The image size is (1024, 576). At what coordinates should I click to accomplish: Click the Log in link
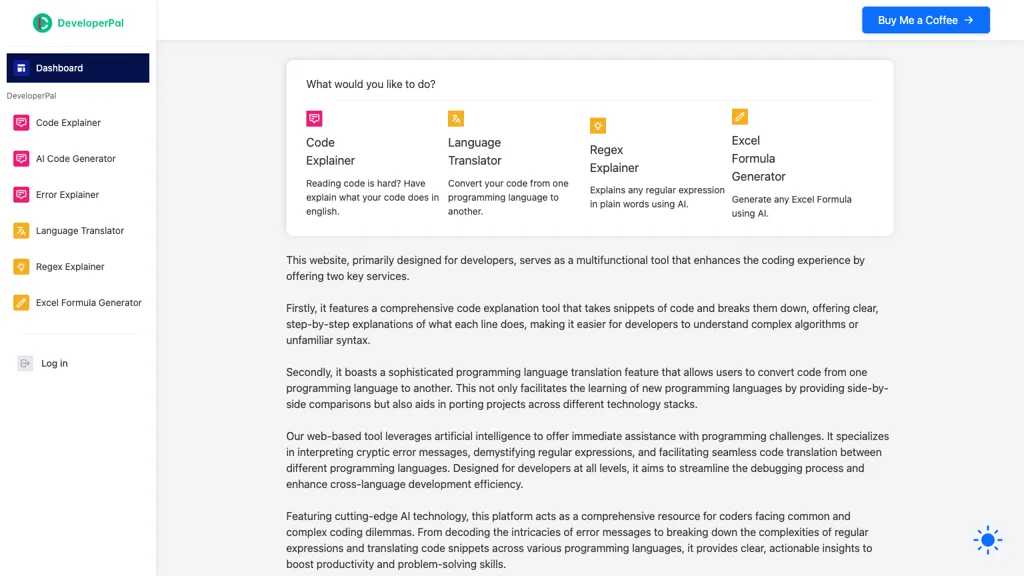click(x=54, y=363)
